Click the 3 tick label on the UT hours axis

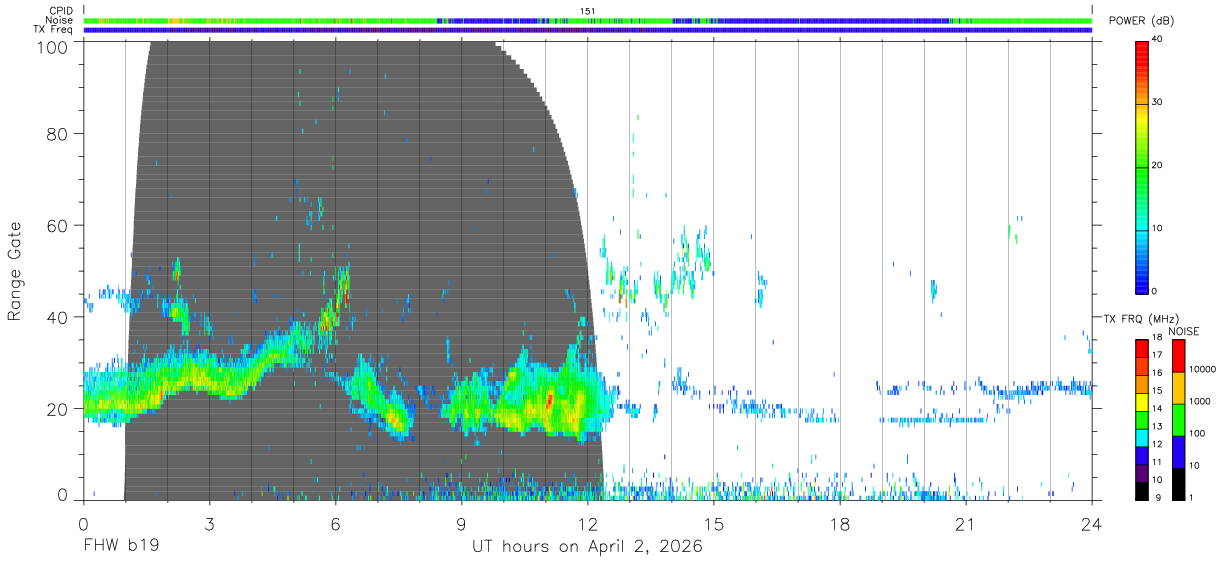[x=209, y=524]
